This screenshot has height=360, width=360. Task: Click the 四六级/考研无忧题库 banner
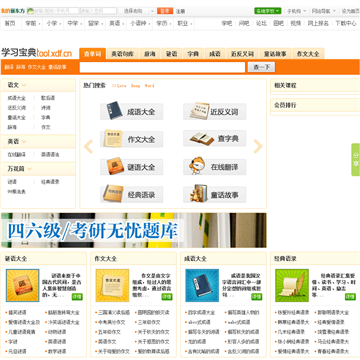134,230
